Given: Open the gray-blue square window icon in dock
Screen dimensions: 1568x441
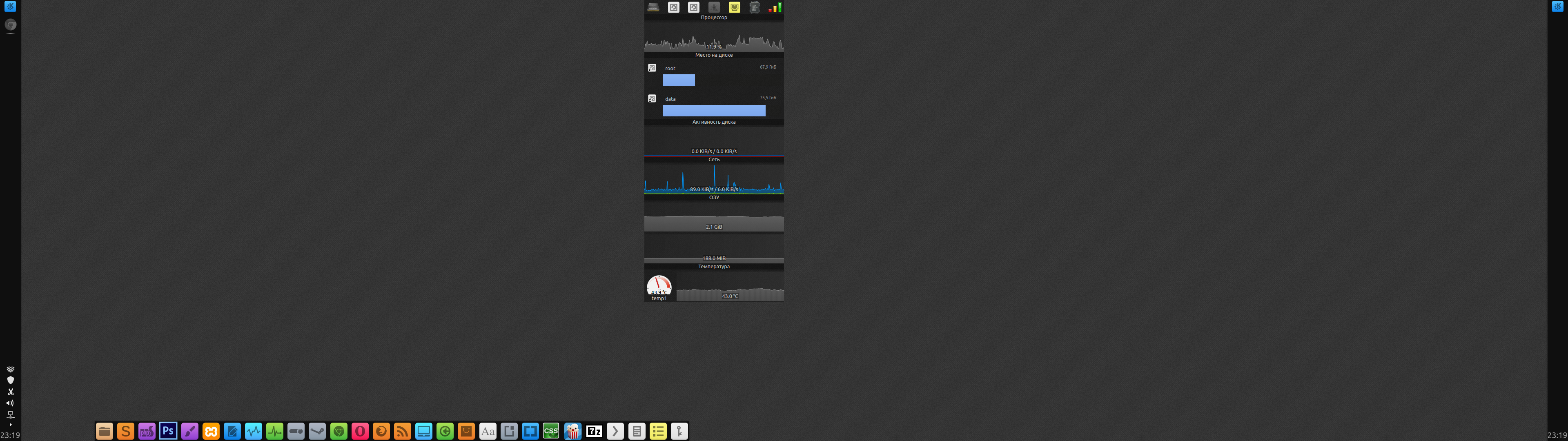Looking at the screenshot, I should click(x=509, y=431).
